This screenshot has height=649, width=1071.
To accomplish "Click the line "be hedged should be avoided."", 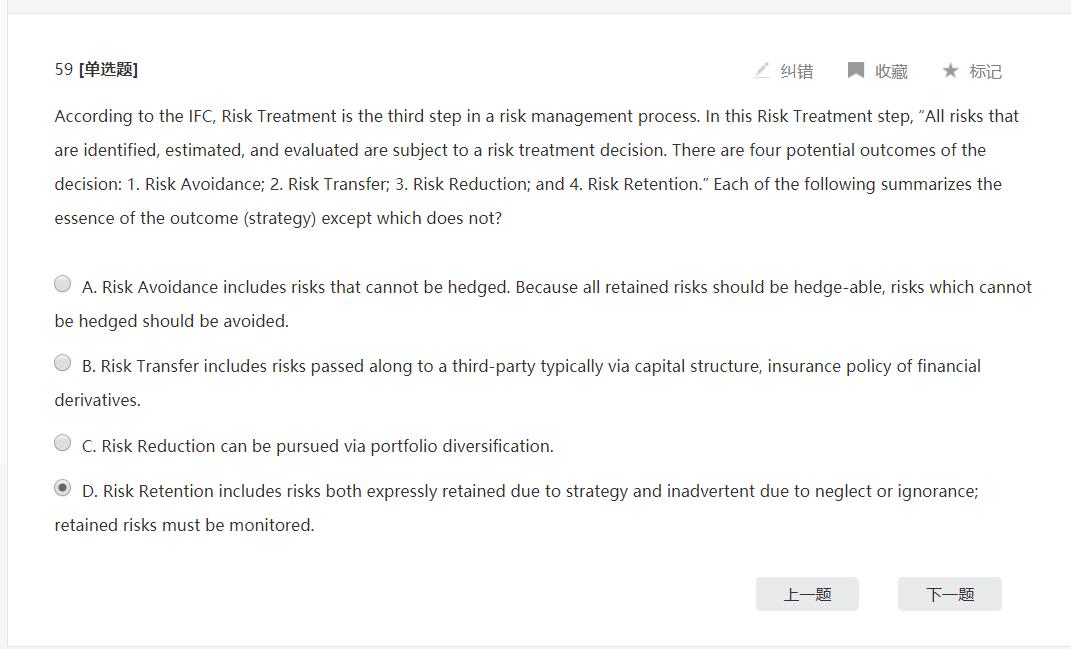I will pyautogui.click(x=171, y=321).
